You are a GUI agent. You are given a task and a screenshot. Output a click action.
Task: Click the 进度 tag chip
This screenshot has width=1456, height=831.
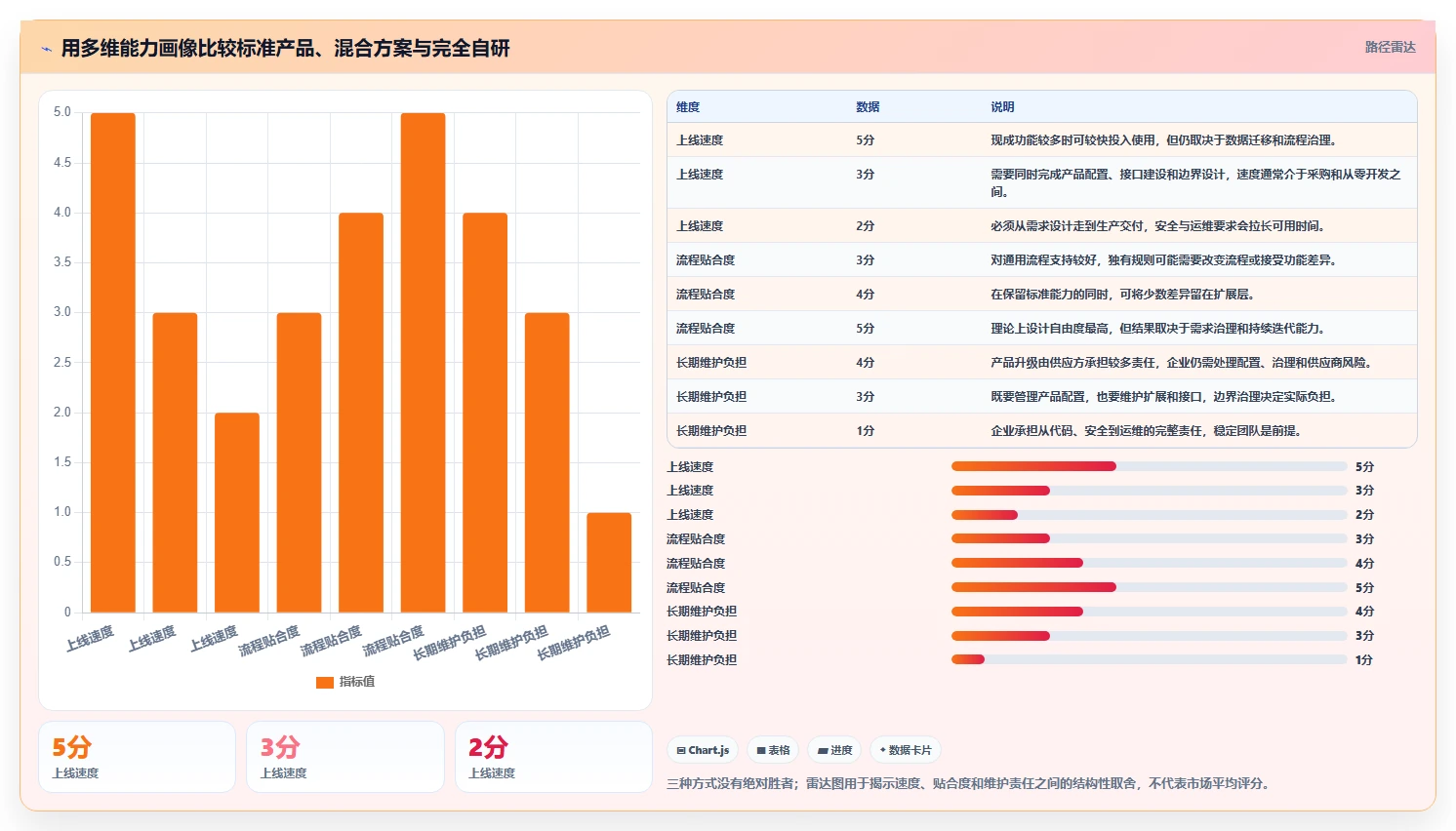834,750
